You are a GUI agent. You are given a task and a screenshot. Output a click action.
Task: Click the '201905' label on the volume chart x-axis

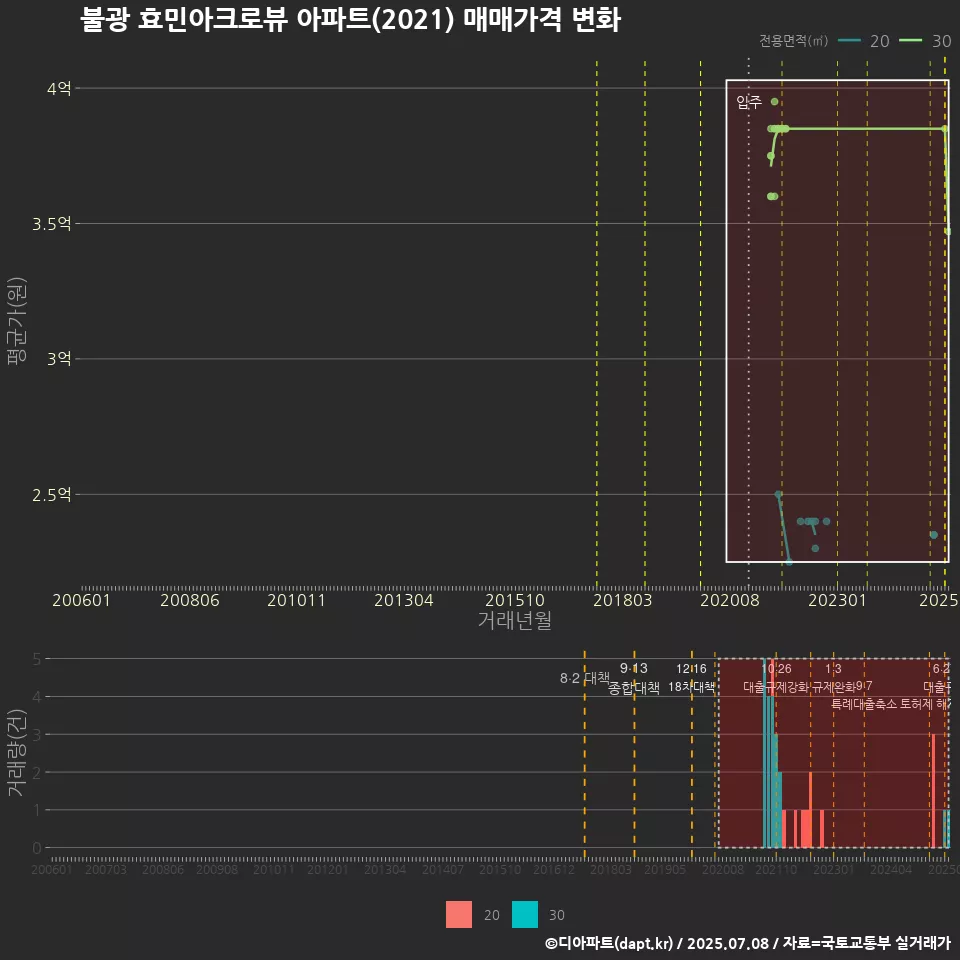665,869
